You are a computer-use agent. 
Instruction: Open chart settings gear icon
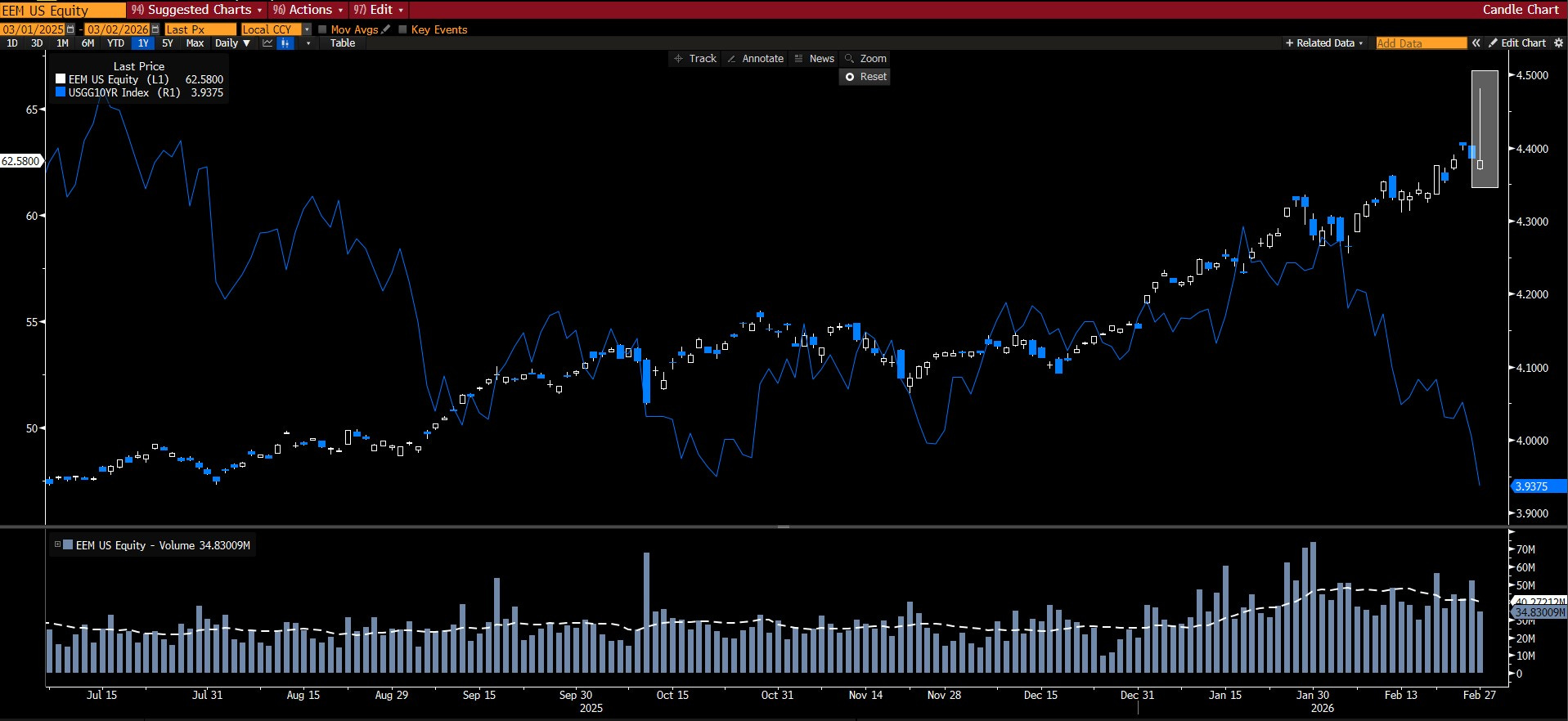(1558, 43)
